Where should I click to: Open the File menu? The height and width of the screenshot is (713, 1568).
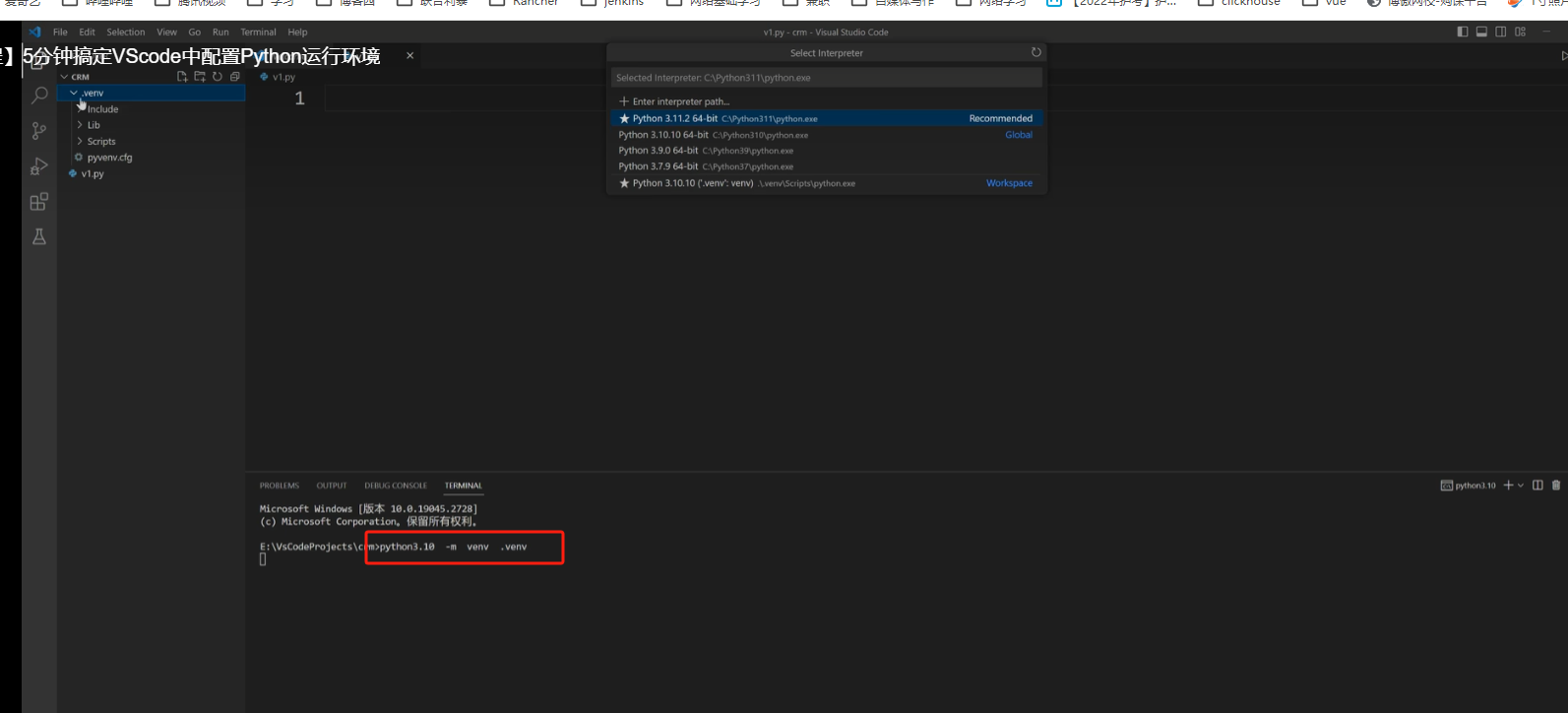pyautogui.click(x=60, y=32)
